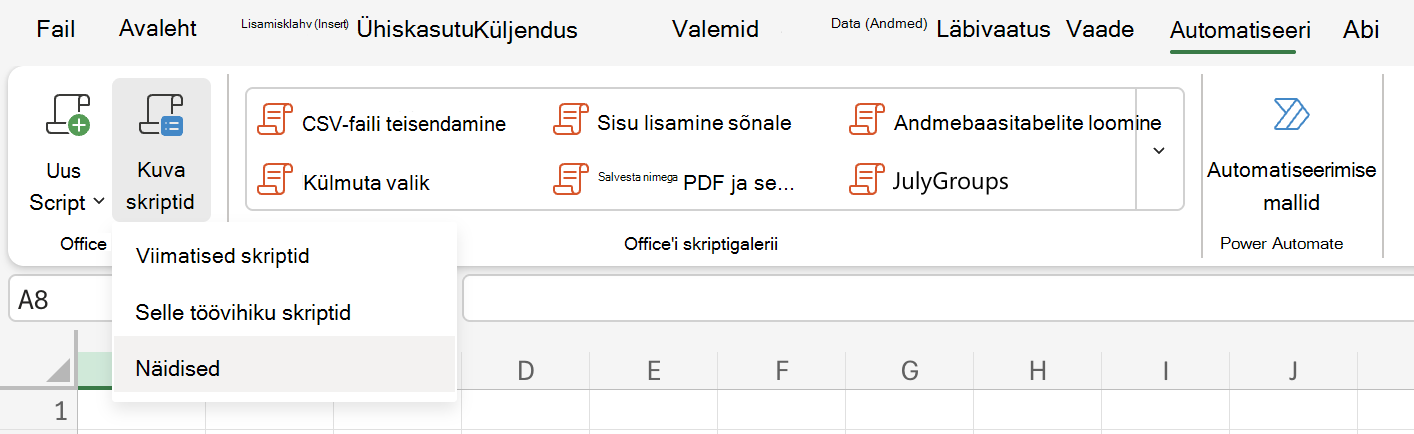1414x434 pixels.
Task: Click the Uus Script icon
Action: pos(69,114)
